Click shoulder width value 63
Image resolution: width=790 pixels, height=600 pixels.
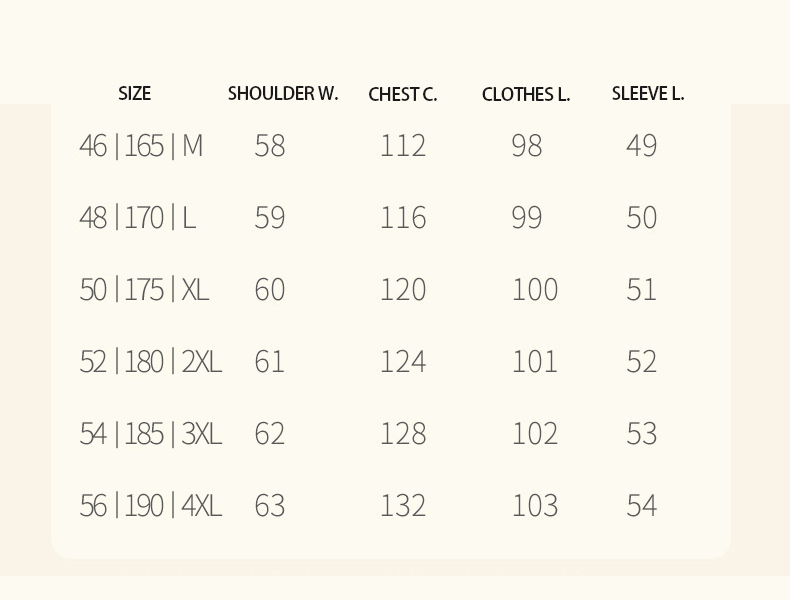point(270,506)
